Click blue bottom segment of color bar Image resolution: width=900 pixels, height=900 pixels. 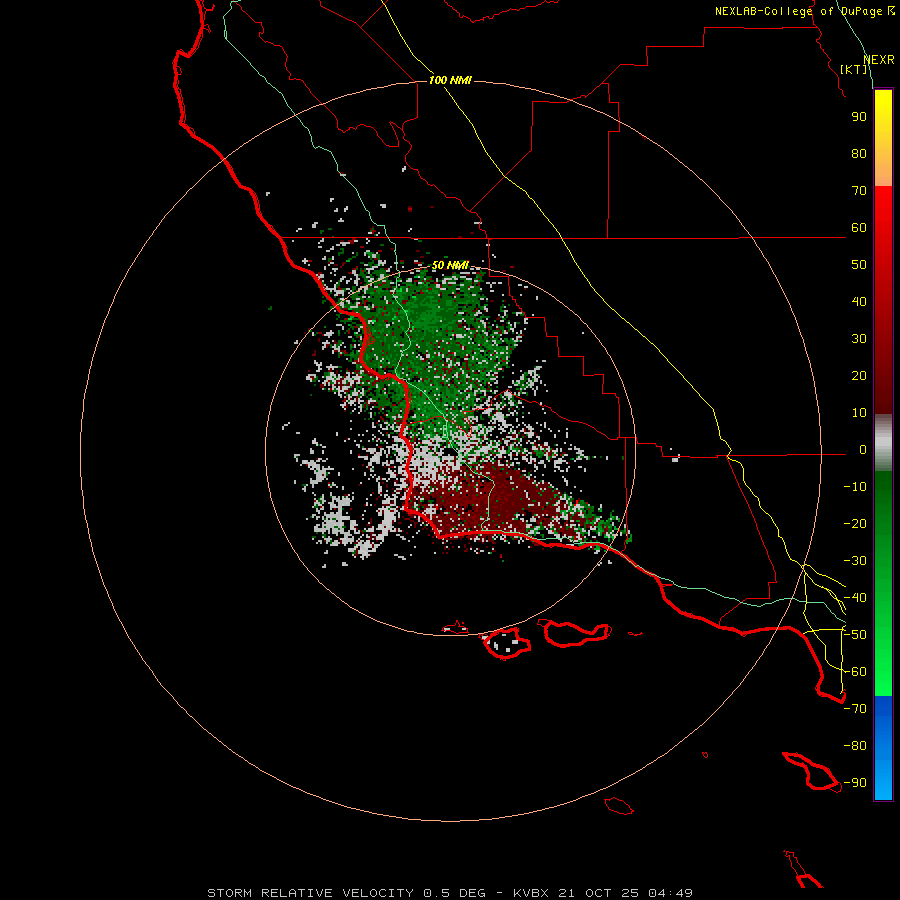883,748
